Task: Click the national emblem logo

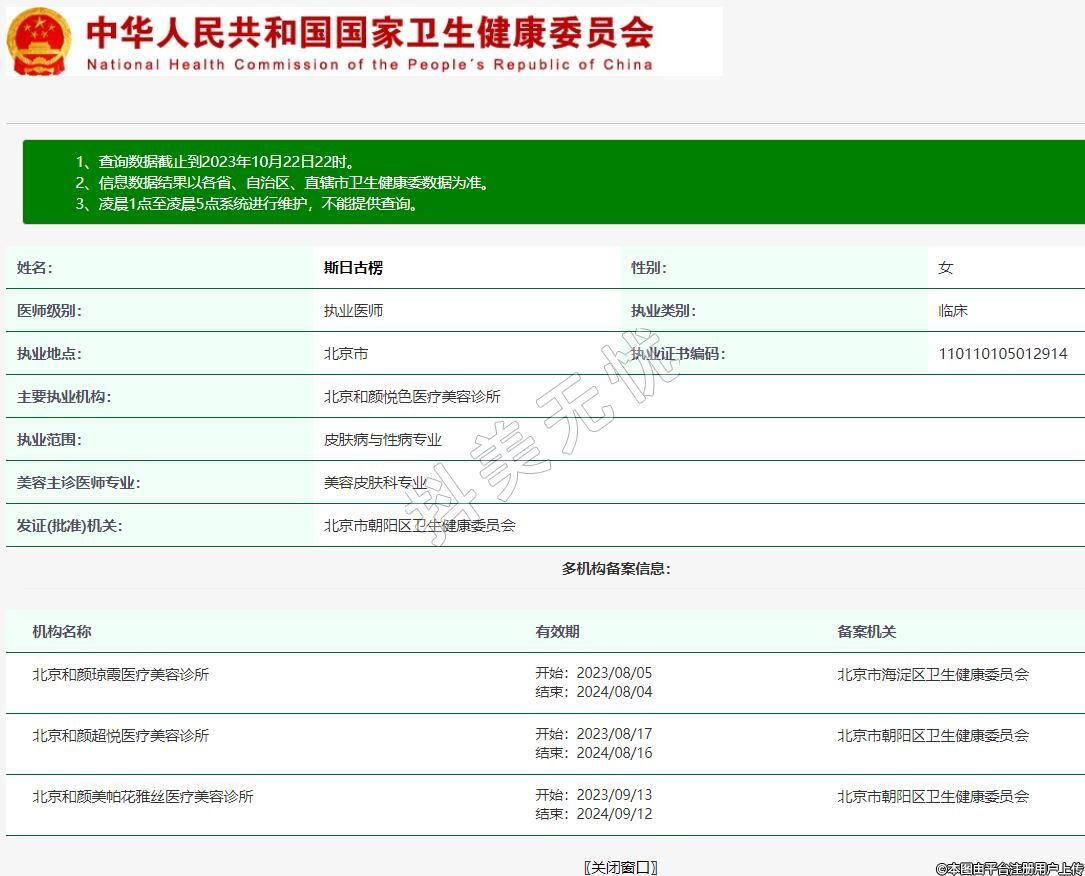Action: tap(39, 42)
